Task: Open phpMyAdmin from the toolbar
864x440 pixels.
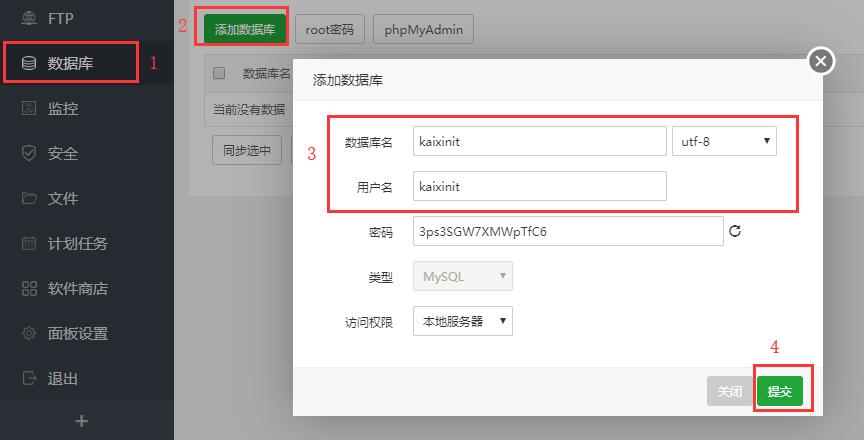Action: pos(423,29)
